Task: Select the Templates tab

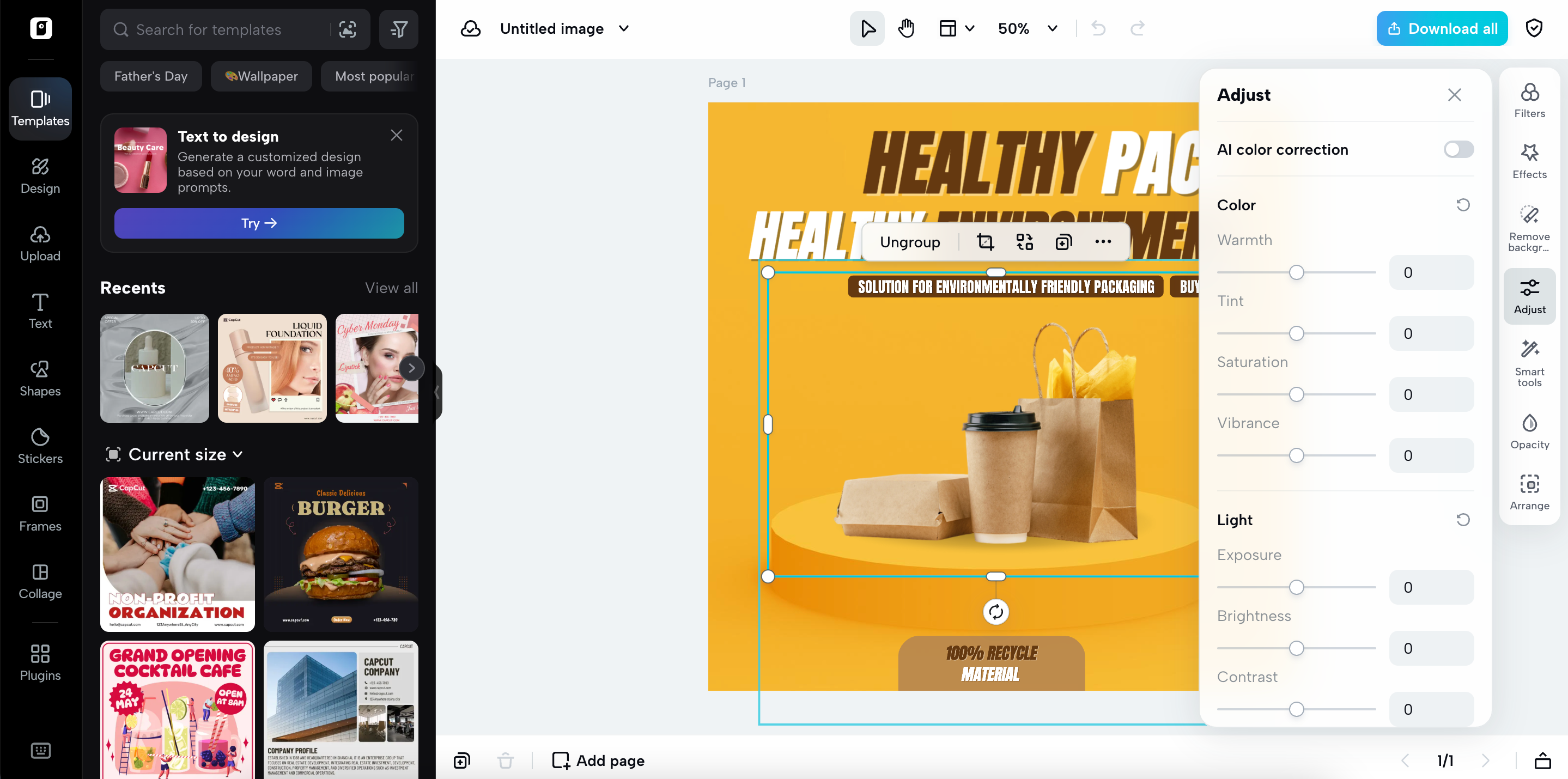Action: click(x=40, y=108)
